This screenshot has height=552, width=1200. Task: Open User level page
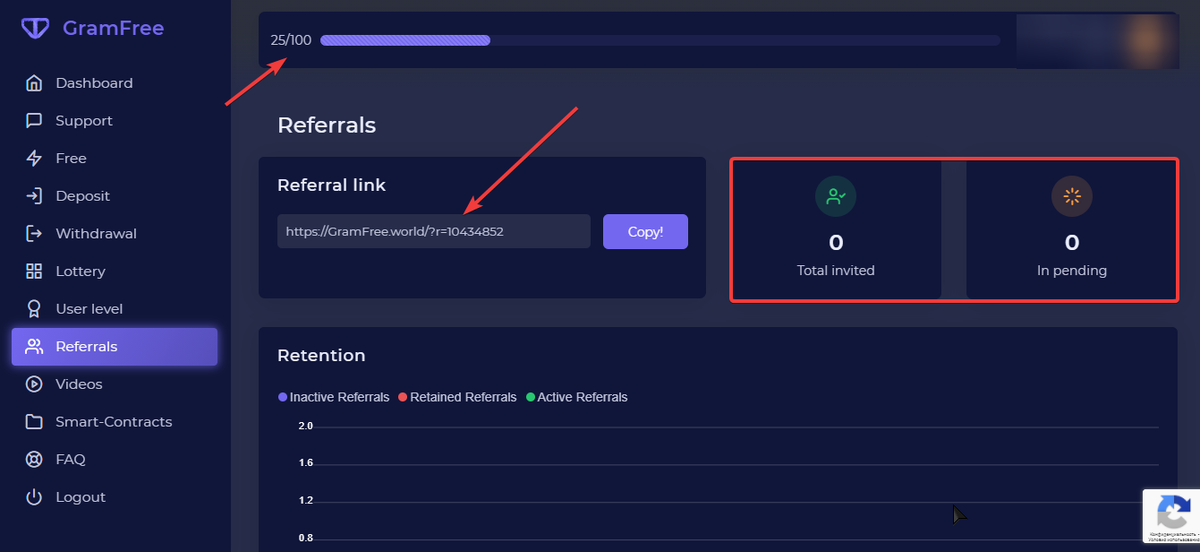pos(114,309)
